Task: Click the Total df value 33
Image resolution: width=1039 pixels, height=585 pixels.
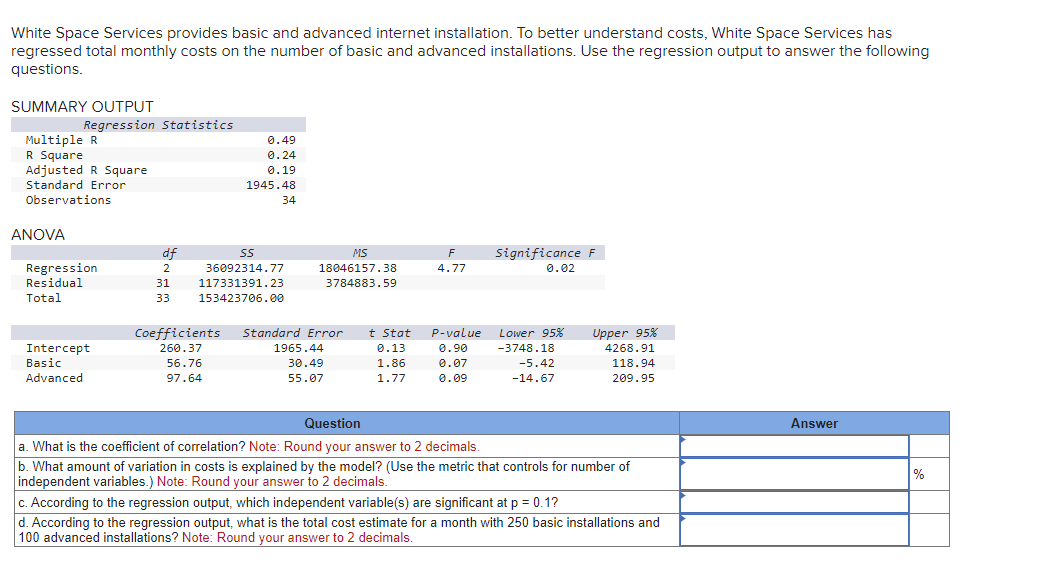Action: point(163,298)
